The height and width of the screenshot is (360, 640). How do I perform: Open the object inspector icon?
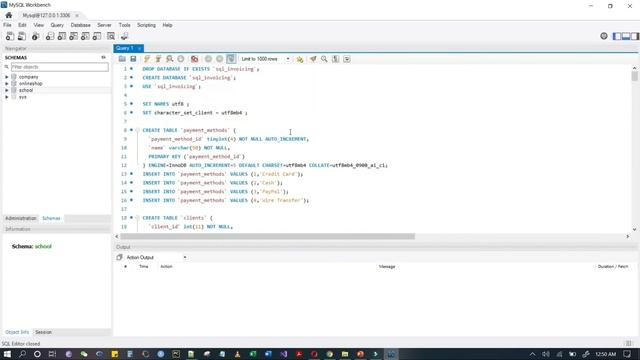[x=36, y=36]
